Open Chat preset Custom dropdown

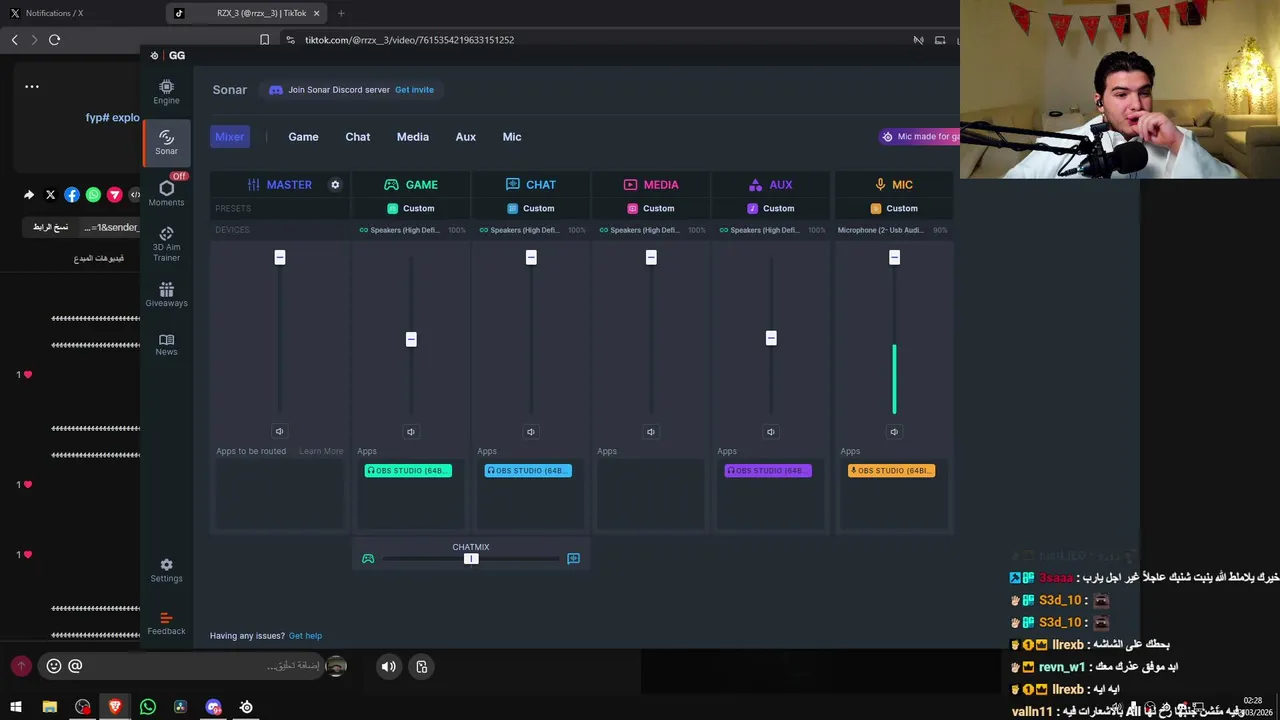(x=531, y=208)
